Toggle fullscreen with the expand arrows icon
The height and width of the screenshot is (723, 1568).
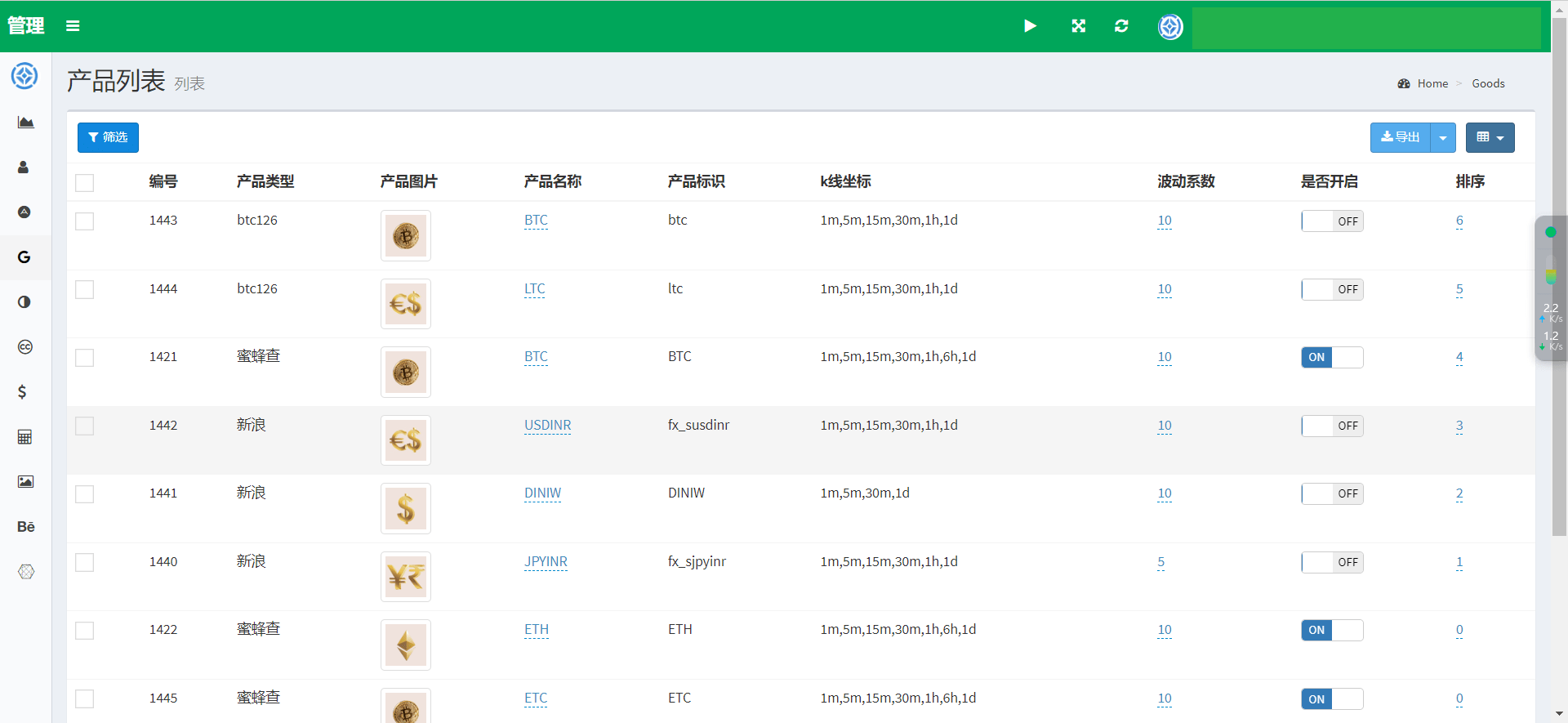tap(1078, 26)
